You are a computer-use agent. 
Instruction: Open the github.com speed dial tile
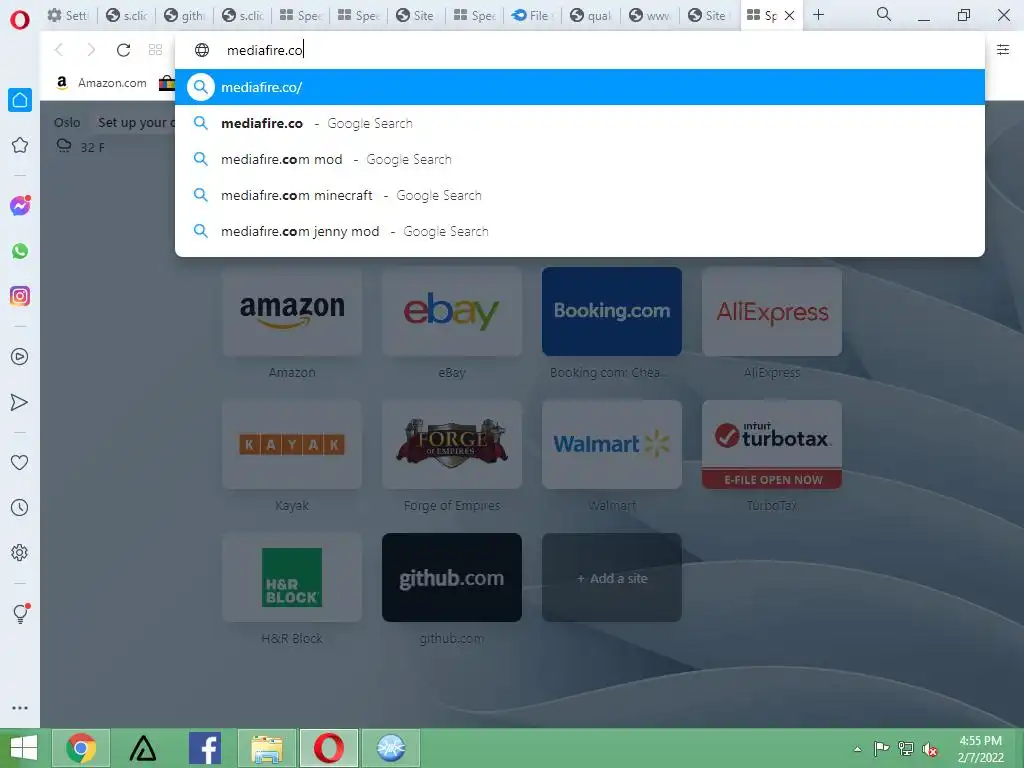click(452, 578)
